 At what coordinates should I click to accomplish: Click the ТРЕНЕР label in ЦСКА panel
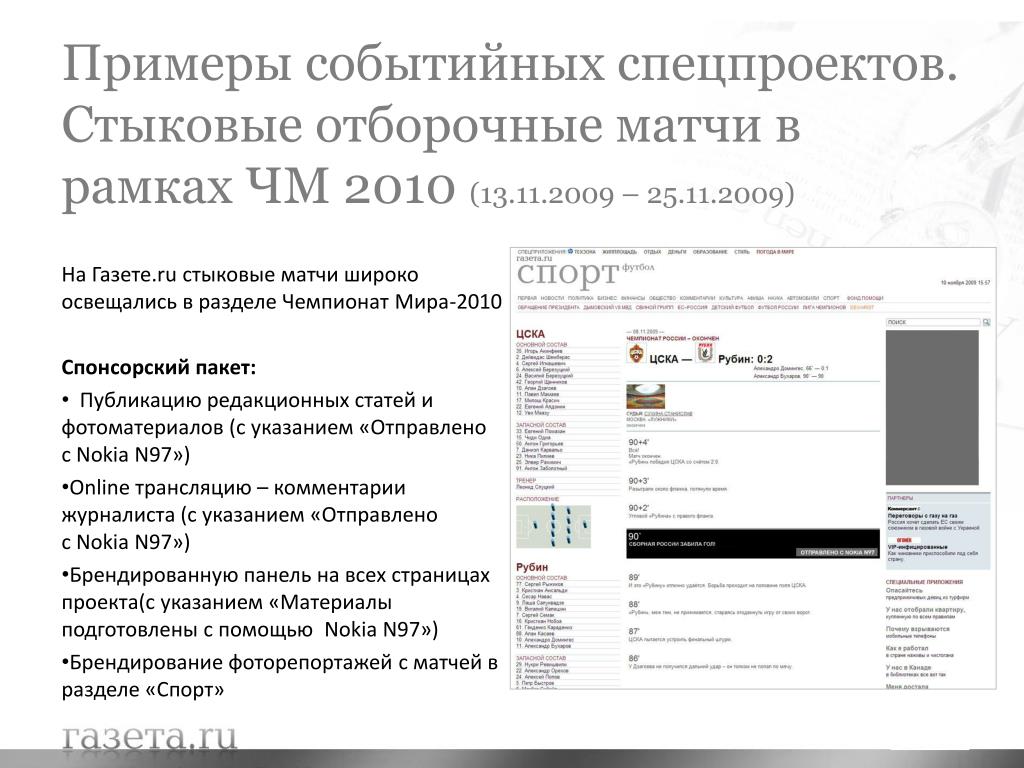(x=526, y=480)
